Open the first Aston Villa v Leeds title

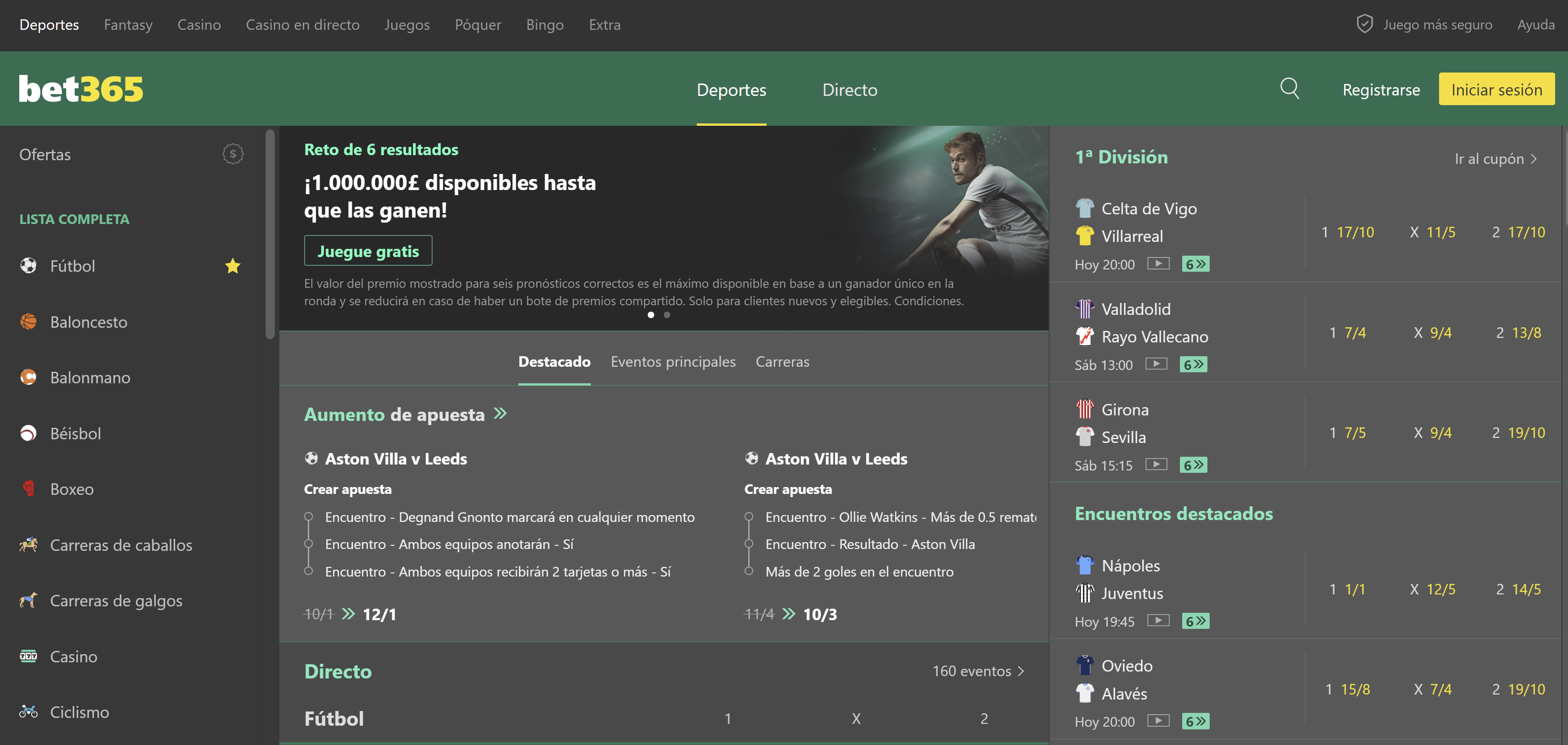395,459
